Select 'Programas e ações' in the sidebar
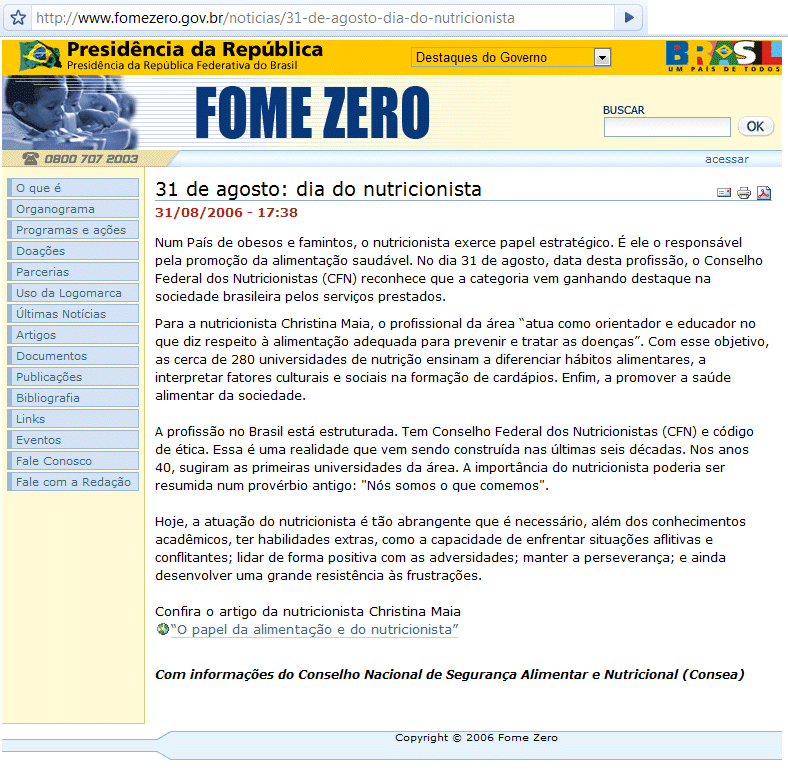 [72, 230]
